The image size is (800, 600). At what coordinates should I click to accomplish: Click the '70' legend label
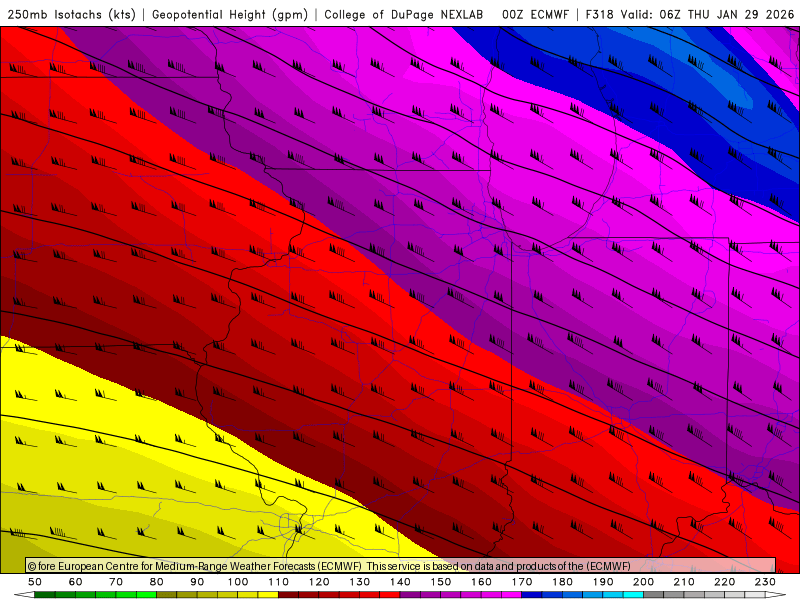pos(116,582)
